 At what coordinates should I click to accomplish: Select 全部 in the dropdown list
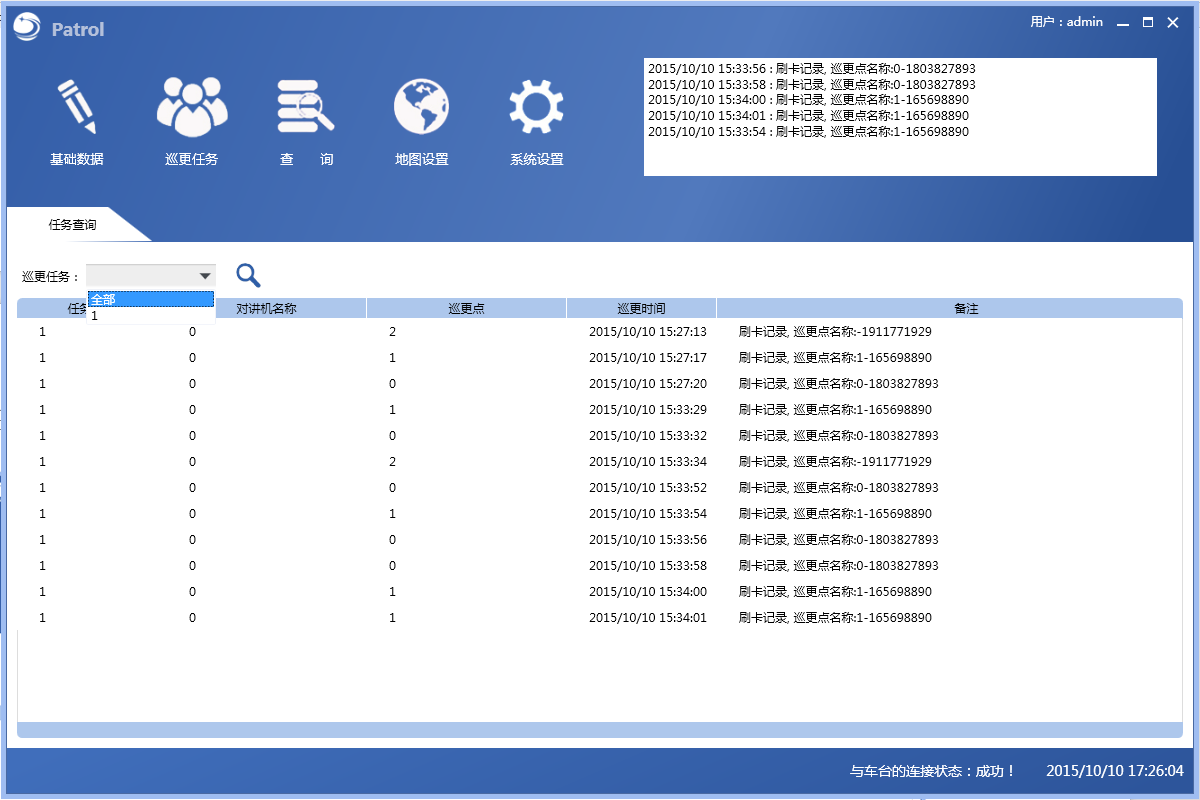(x=150, y=299)
